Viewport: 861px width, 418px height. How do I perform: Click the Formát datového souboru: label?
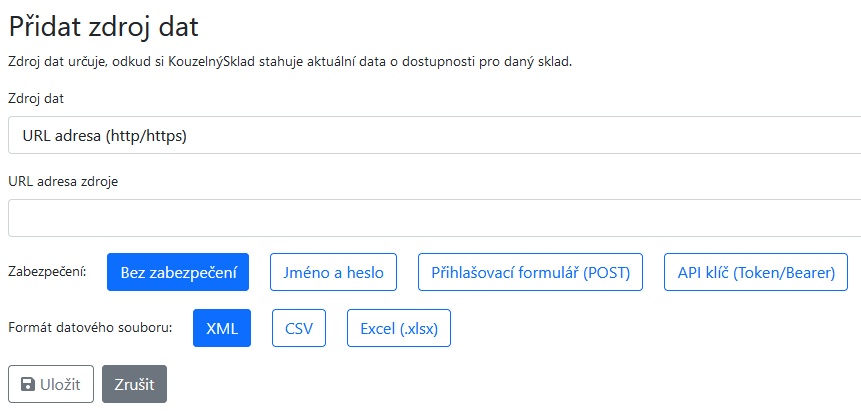90,328
